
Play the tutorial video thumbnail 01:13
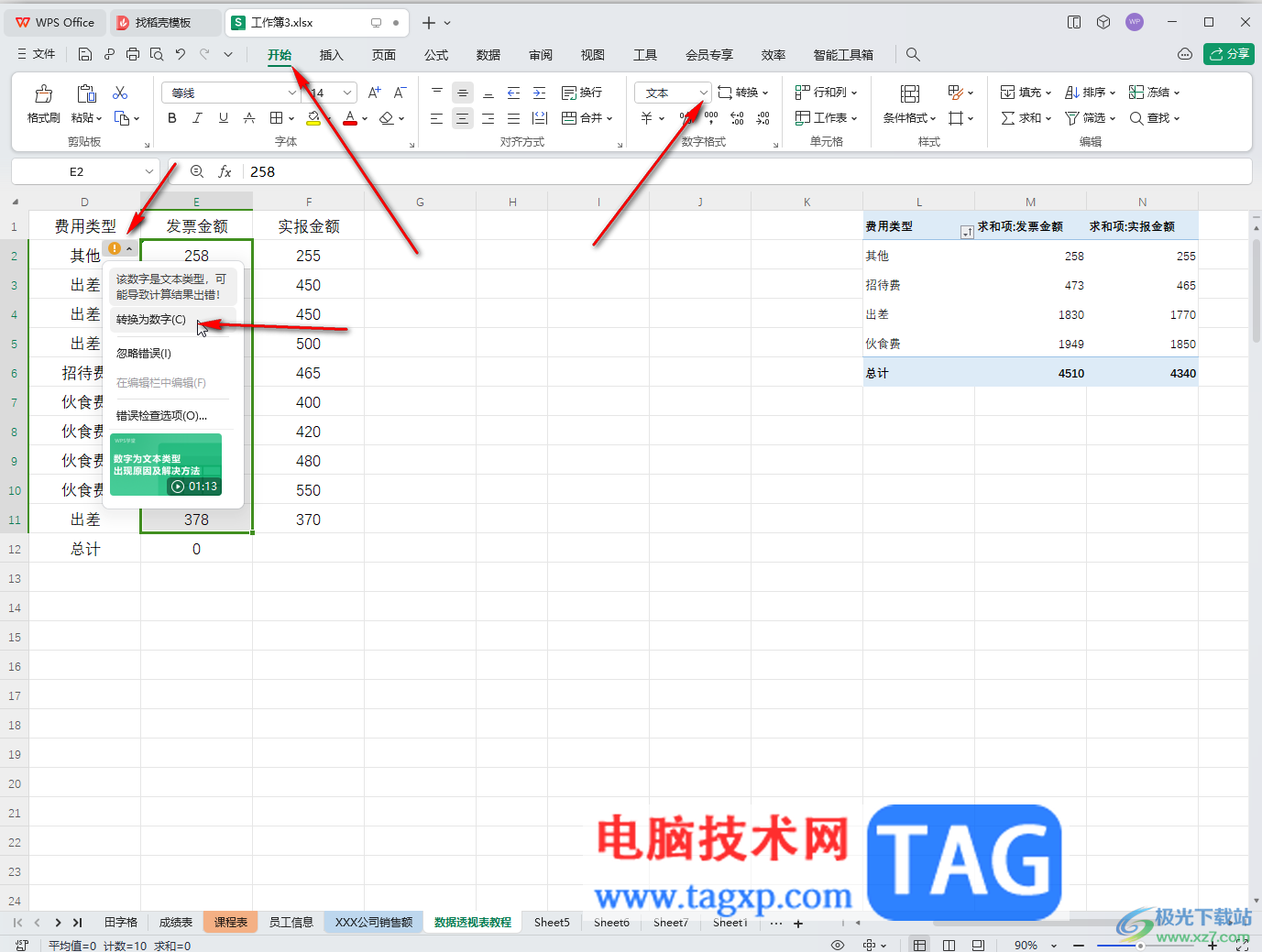click(166, 465)
